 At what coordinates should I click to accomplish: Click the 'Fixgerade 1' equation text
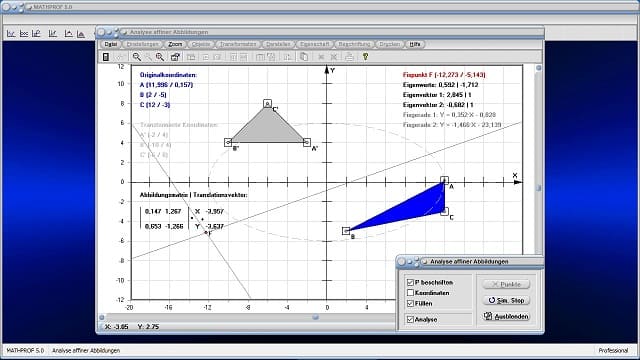pyautogui.click(x=449, y=115)
